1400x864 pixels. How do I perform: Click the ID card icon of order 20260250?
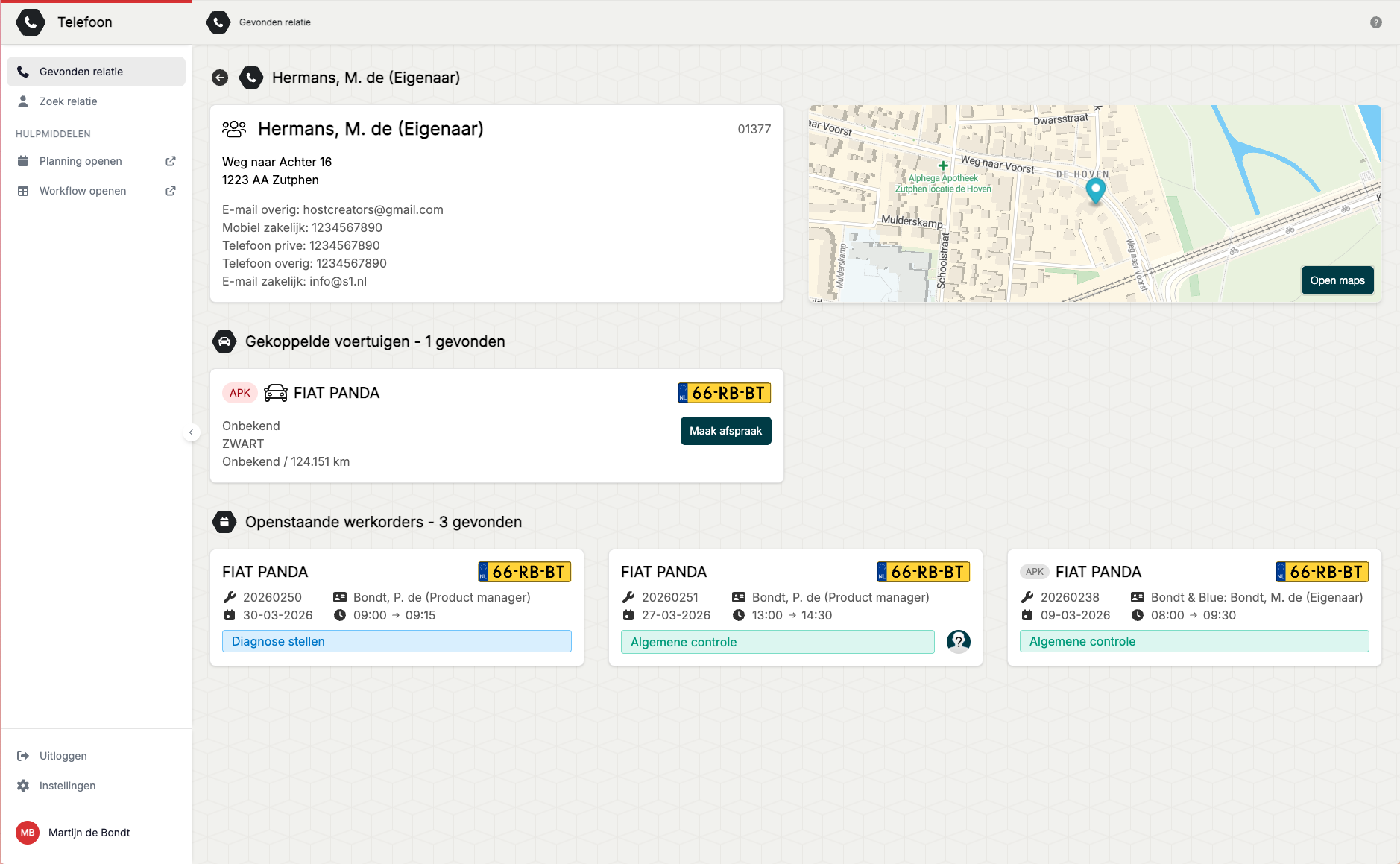(x=340, y=597)
